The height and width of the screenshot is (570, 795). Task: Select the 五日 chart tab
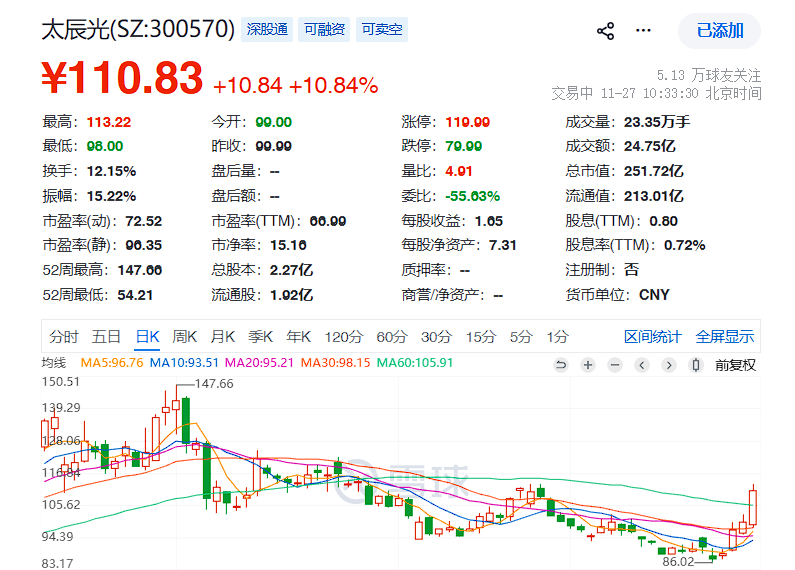coord(106,337)
